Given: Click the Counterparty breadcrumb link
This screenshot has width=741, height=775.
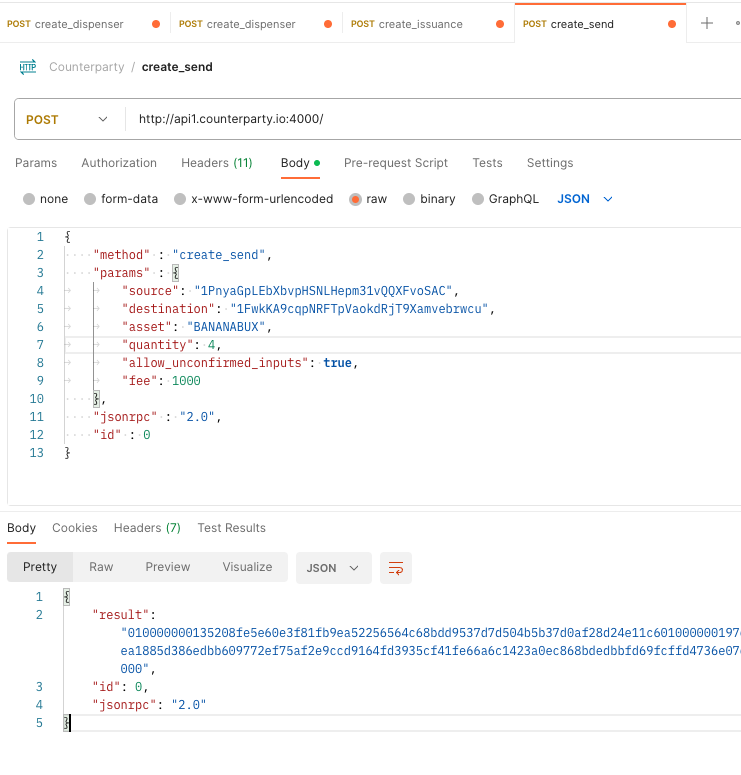Looking at the screenshot, I should point(87,67).
